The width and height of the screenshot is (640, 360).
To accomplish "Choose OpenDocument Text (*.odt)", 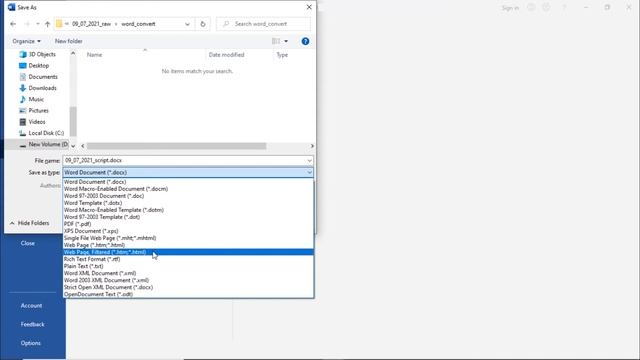I will (x=188, y=294).
